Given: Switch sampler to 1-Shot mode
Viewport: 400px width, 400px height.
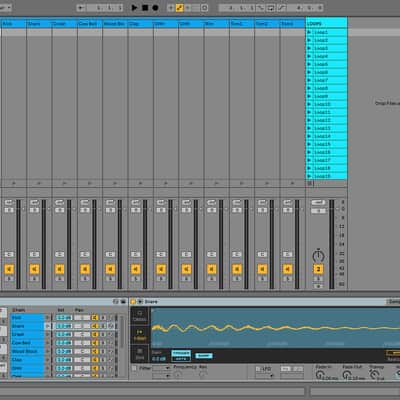Looking at the screenshot, I should (x=140, y=335).
